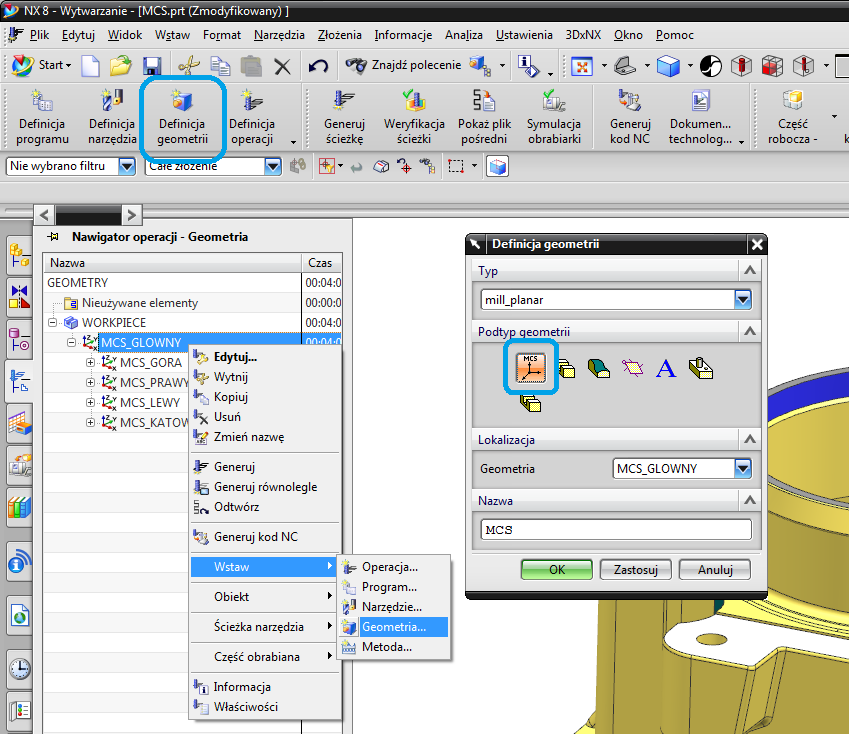Image resolution: width=849 pixels, height=734 pixels.
Task: Collapse the Podtyp geometrii section
Action: (750, 331)
